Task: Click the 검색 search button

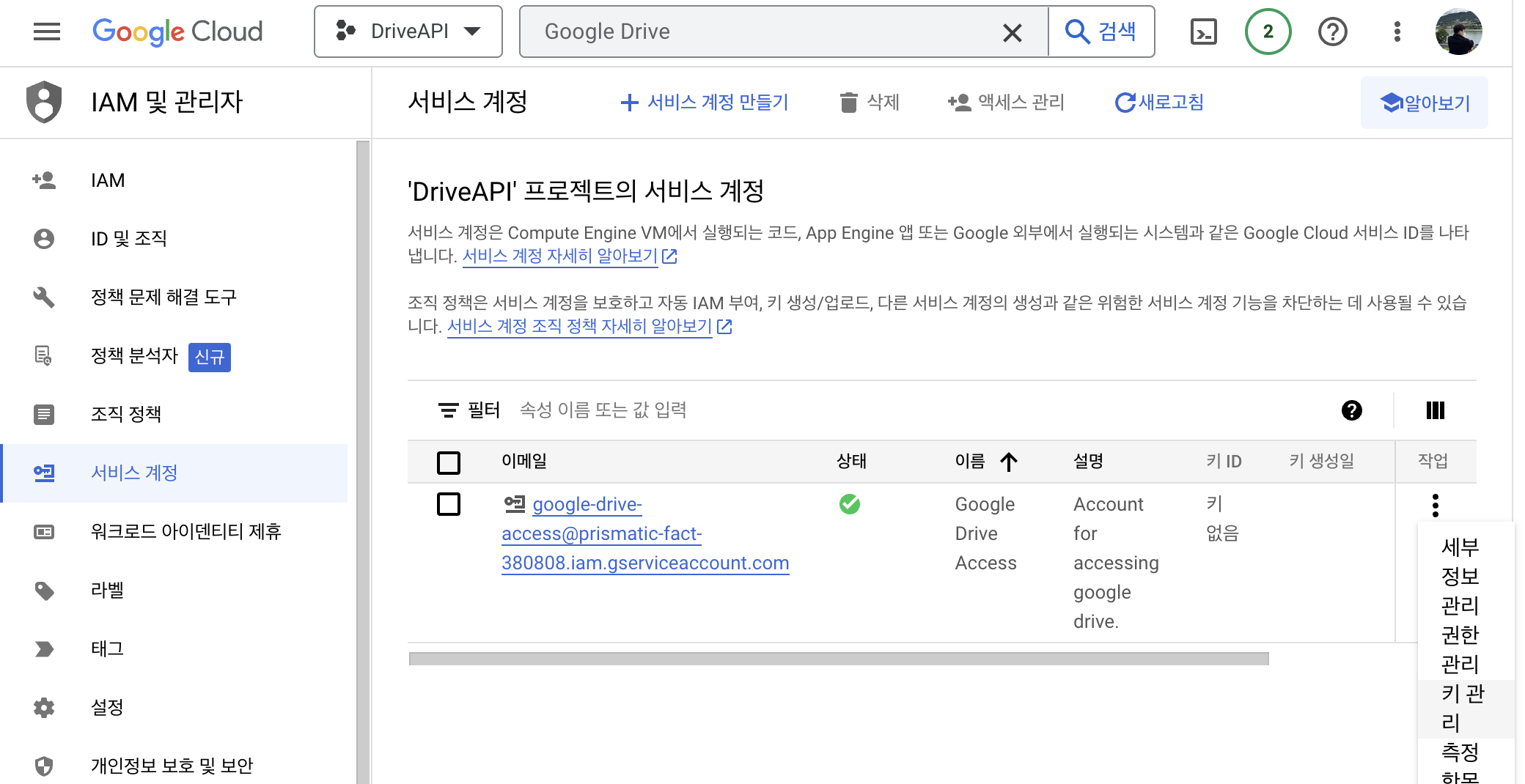Action: pos(1101,32)
